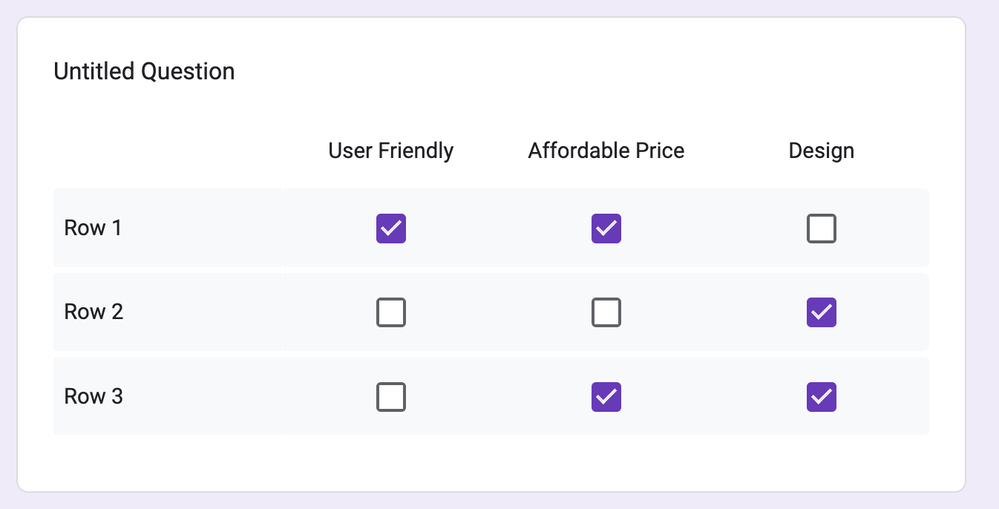Screen dimensions: 999x509
Task: Uncheck Affordable Price checkbox in Row 1
Action: click(606, 229)
